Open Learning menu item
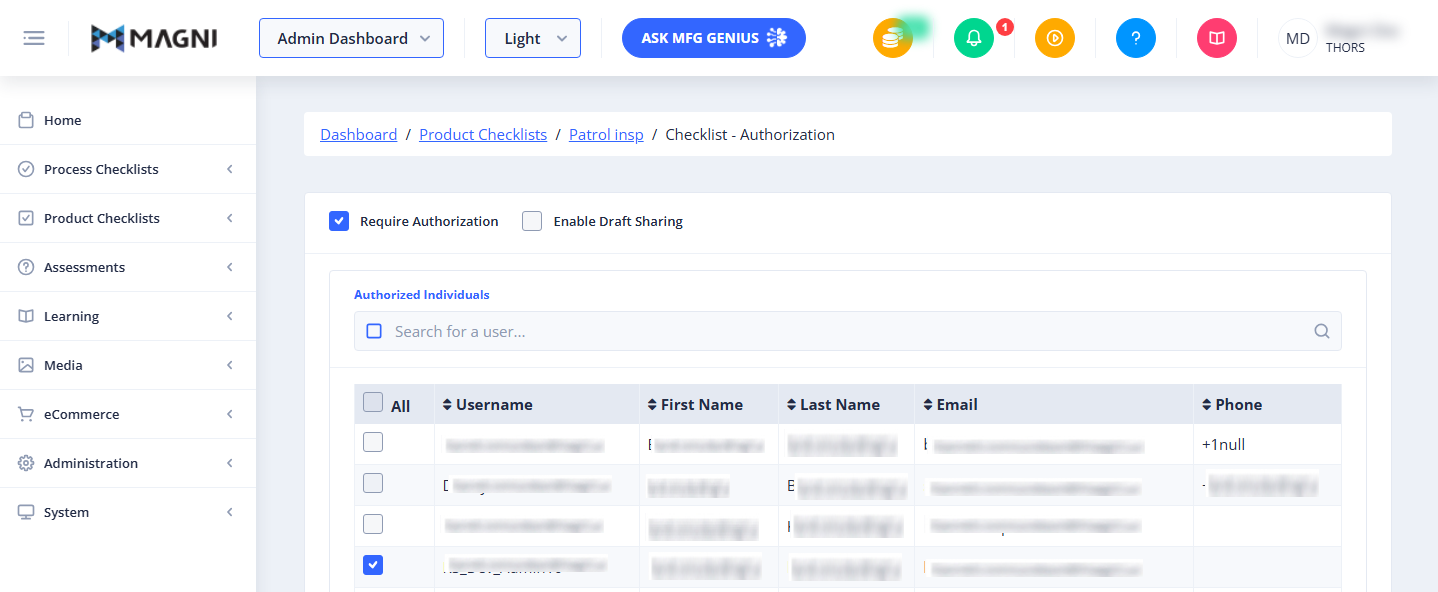Screen dimensions: 1438x592 click(x=128, y=316)
